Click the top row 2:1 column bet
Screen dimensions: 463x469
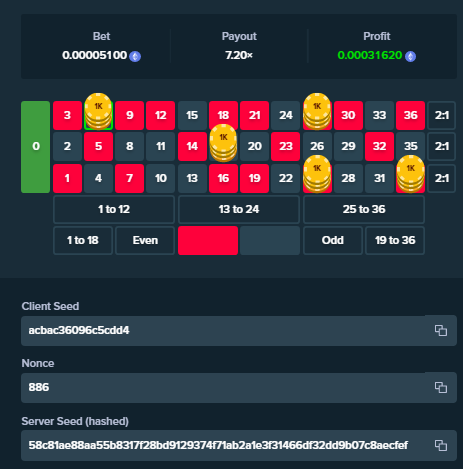tap(442, 115)
